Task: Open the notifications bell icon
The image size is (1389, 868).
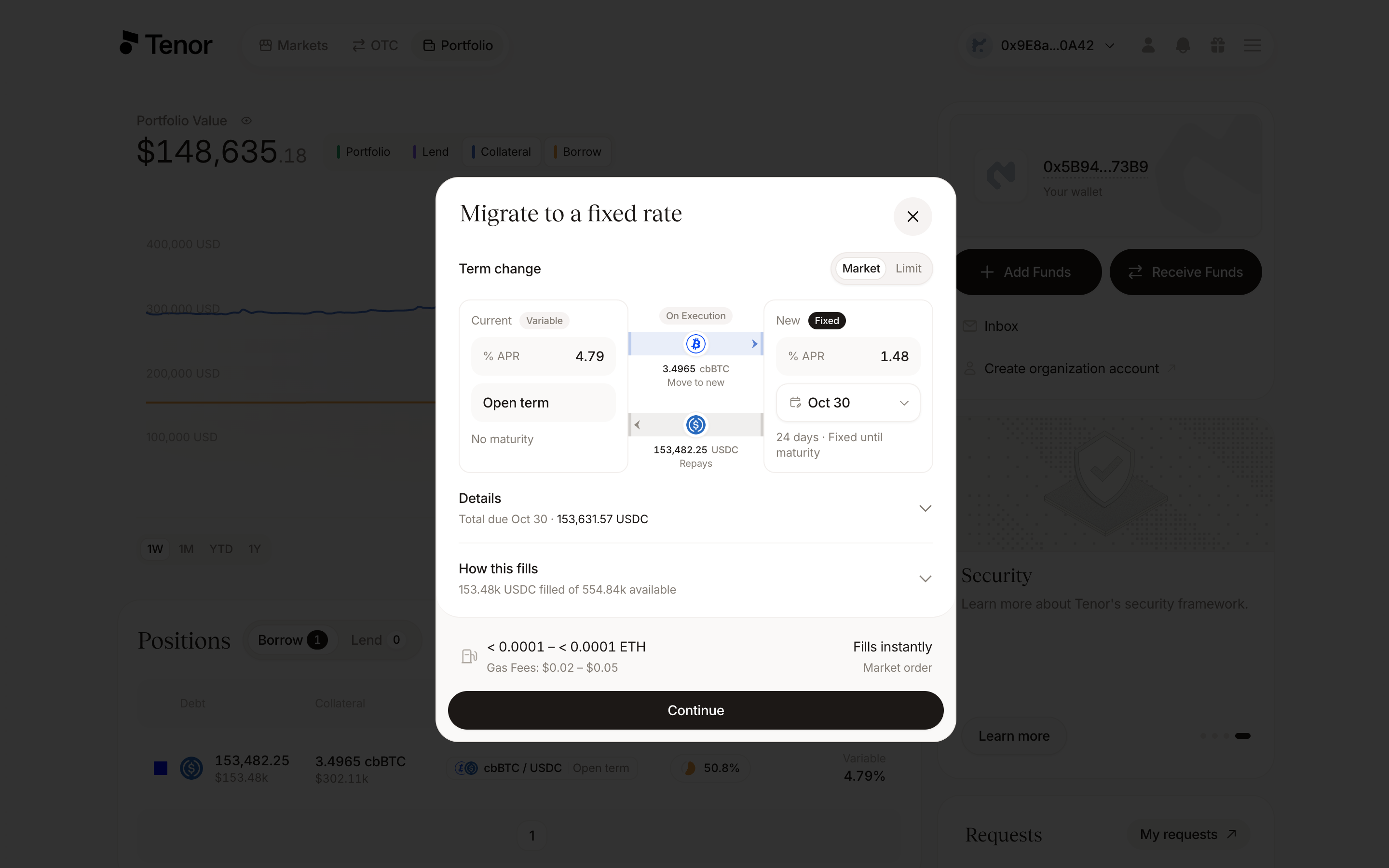Action: [1183, 45]
